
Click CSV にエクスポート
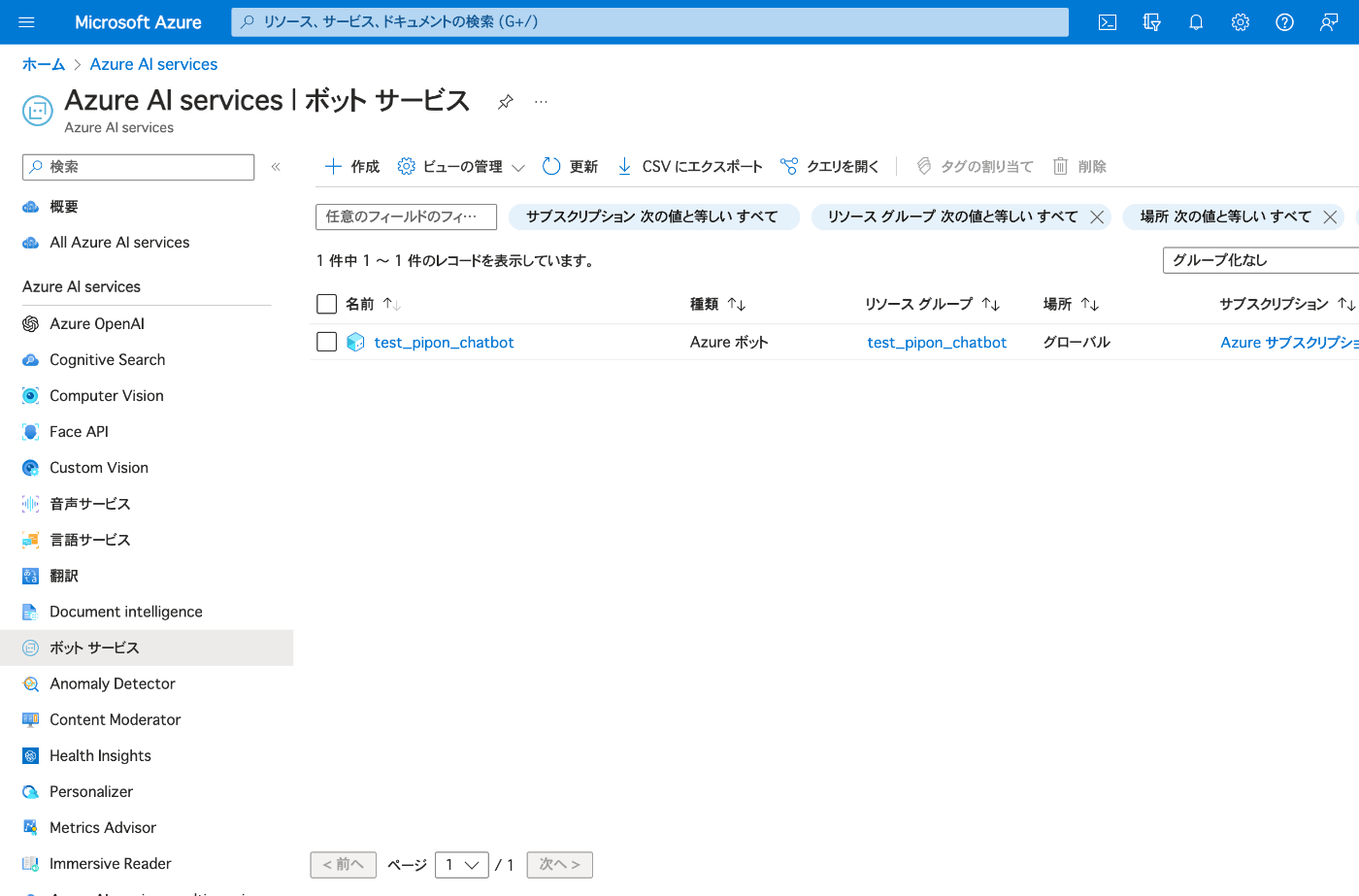(689, 167)
